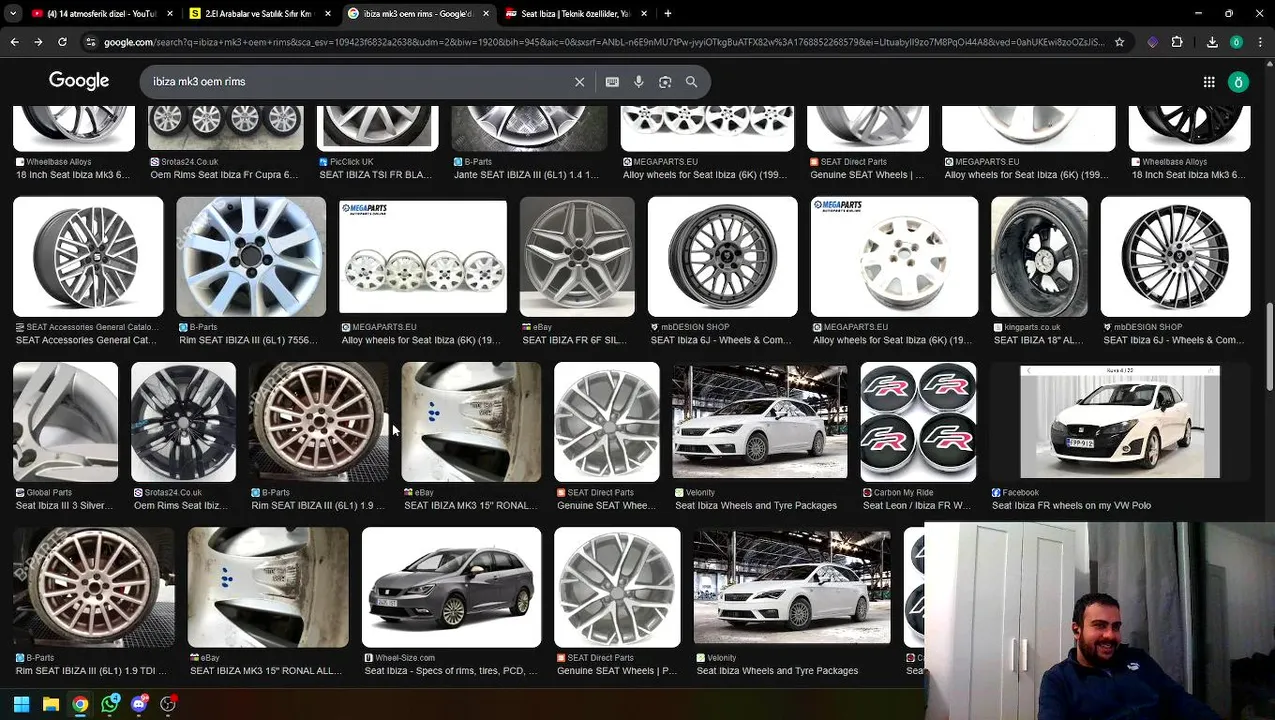This screenshot has width=1275, height=720.
Task: Open Global Parts 'Seat Ibiza III 3 Silver' image
Action: click(65, 422)
